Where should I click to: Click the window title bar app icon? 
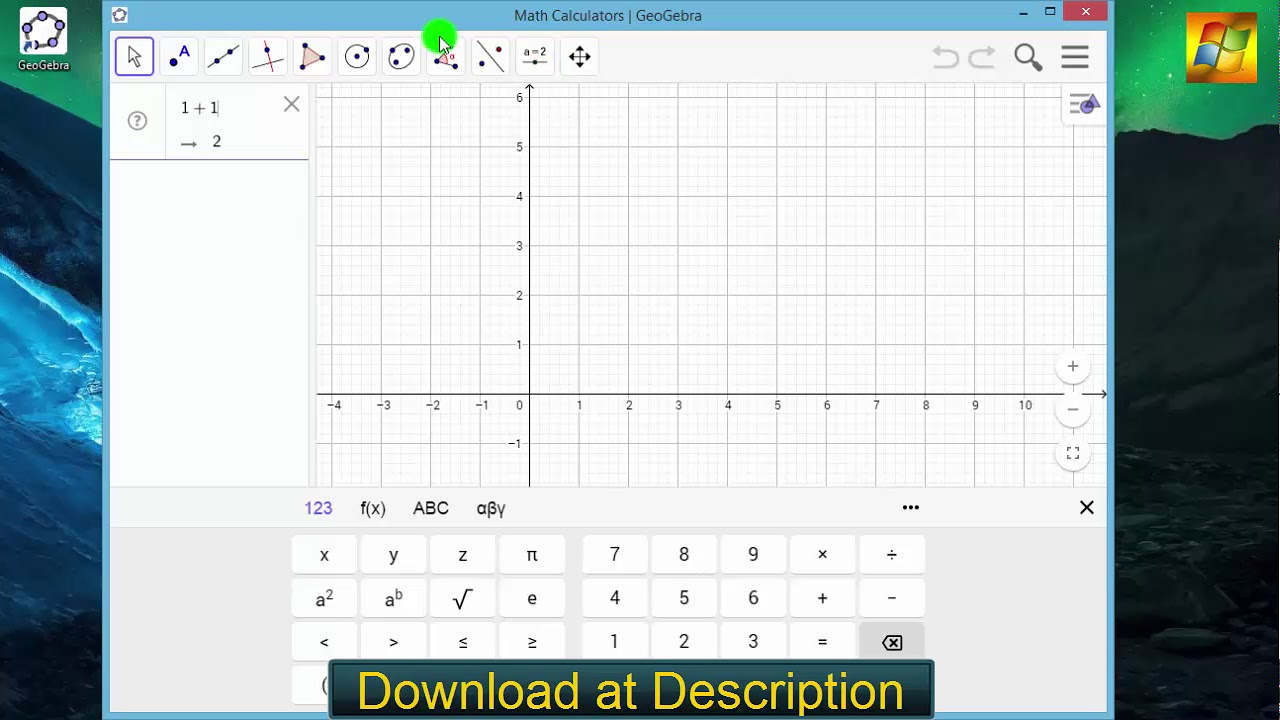point(120,15)
